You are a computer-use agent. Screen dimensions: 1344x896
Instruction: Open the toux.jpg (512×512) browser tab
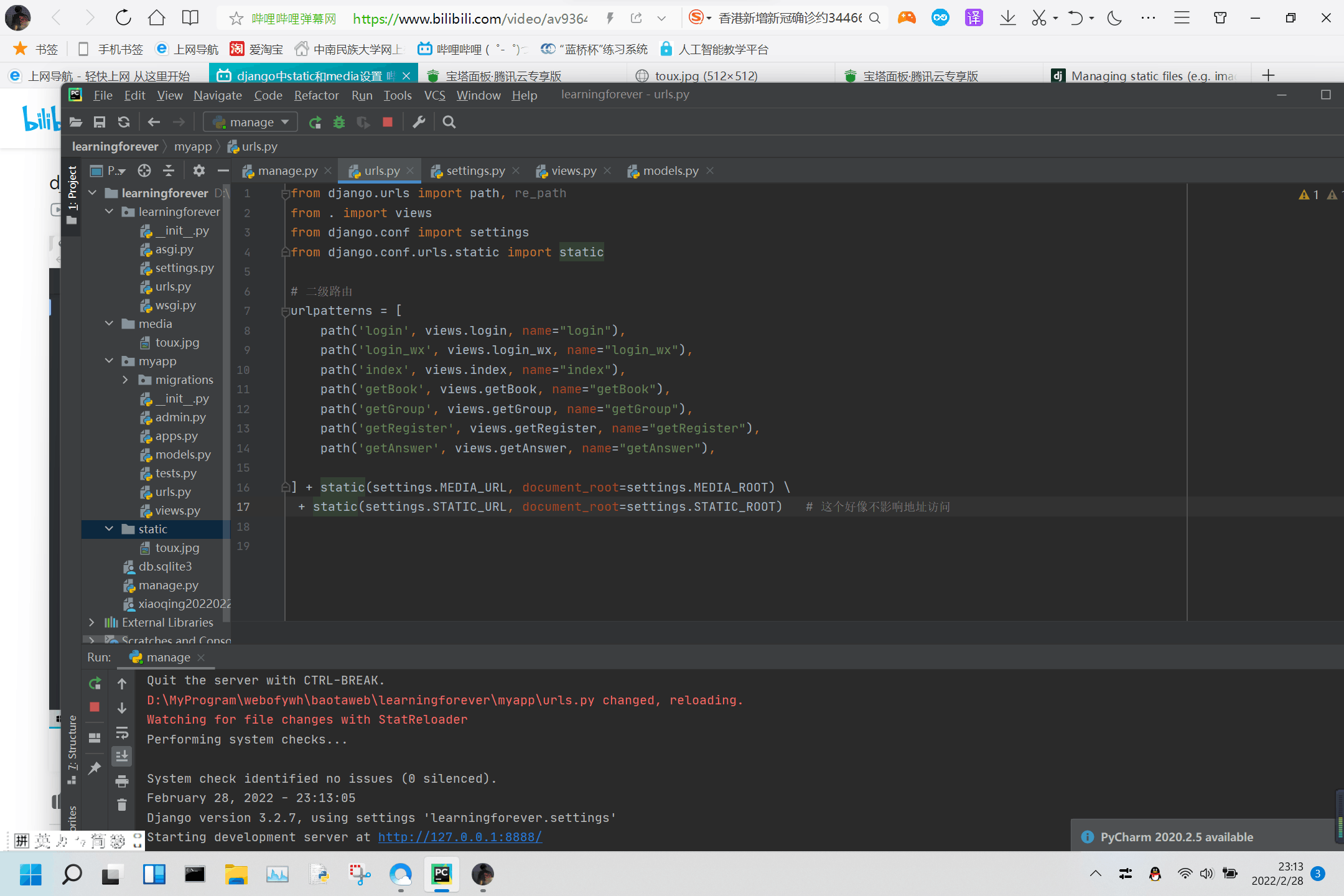(x=706, y=76)
